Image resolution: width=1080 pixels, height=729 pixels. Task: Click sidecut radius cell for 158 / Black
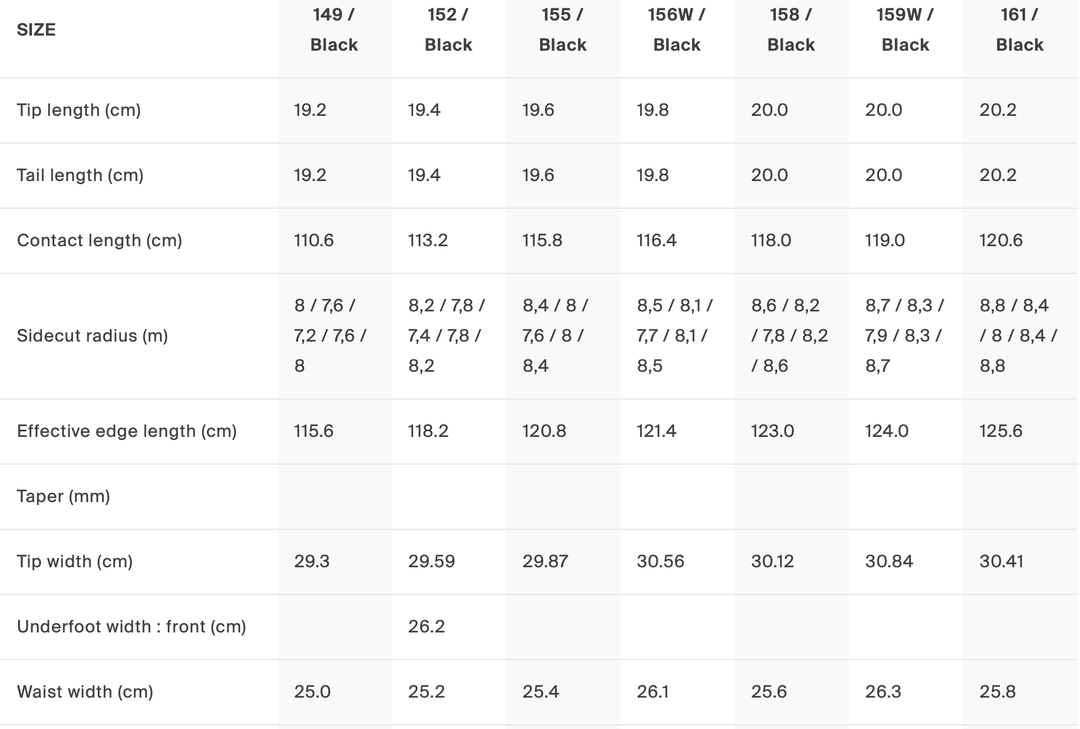point(790,336)
